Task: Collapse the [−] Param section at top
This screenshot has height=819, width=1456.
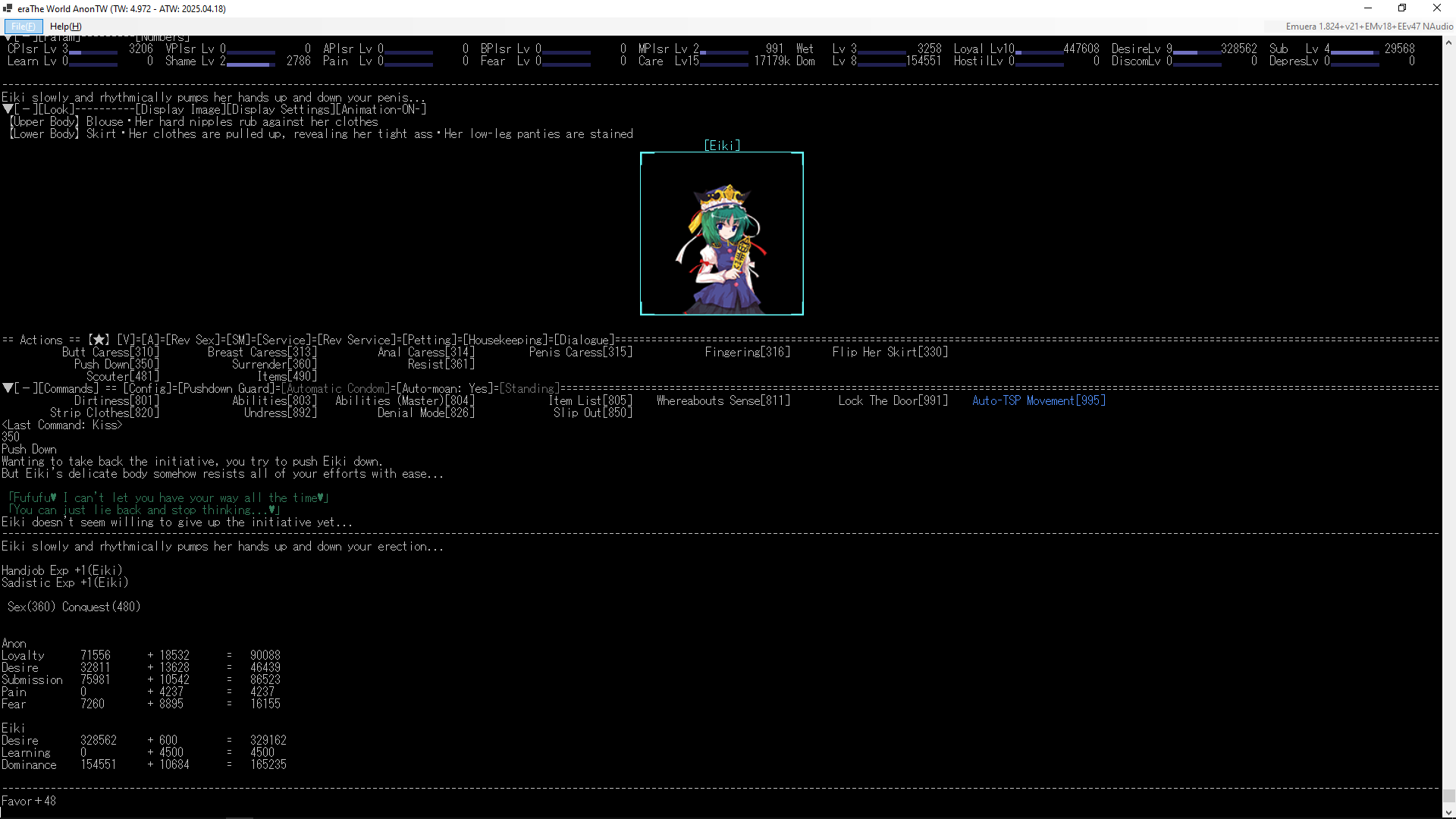Action: [x=25, y=37]
